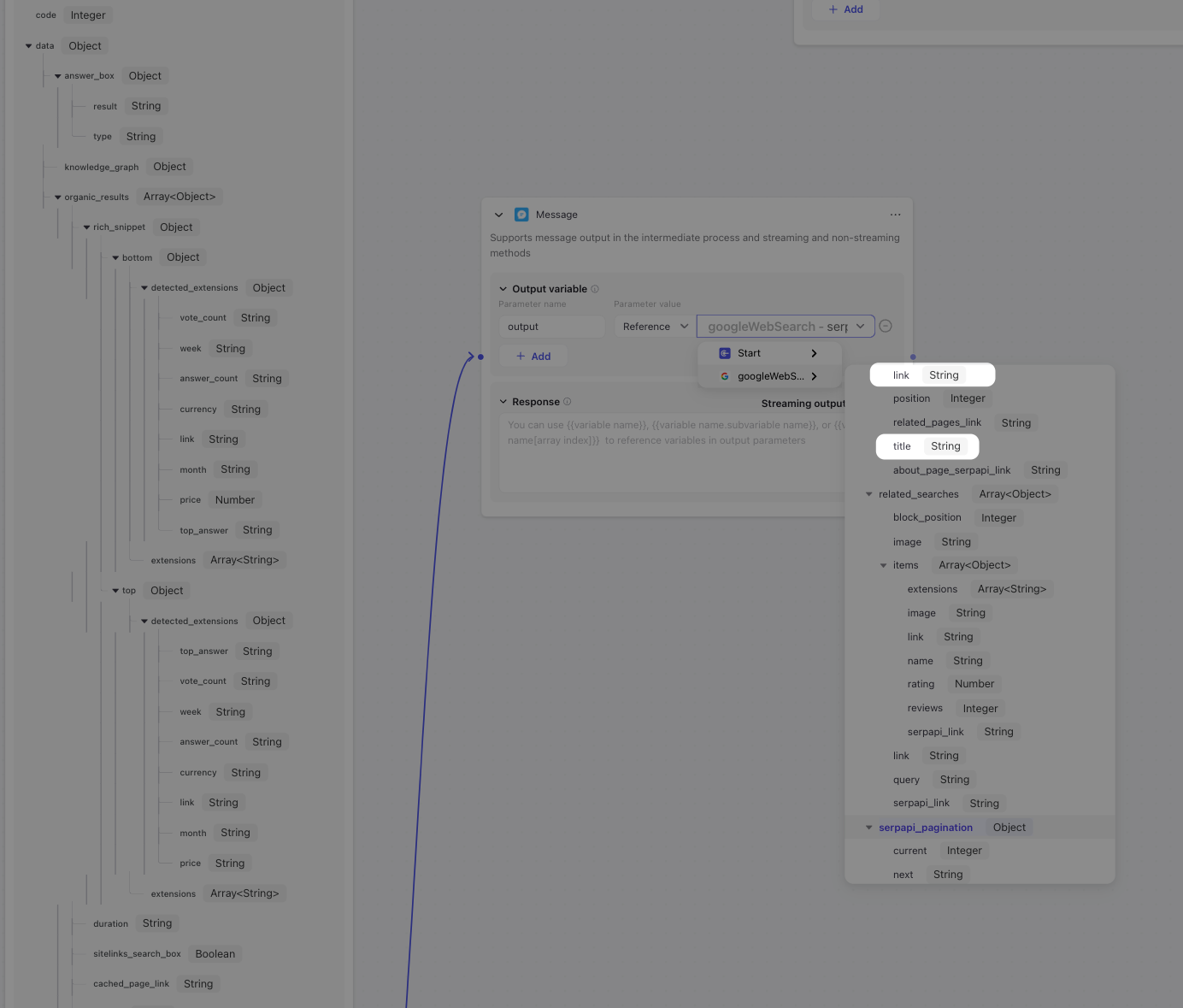The height and width of the screenshot is (1008, 1183).
Task: Click the Add button under output parameter
Action: point(533,357)
